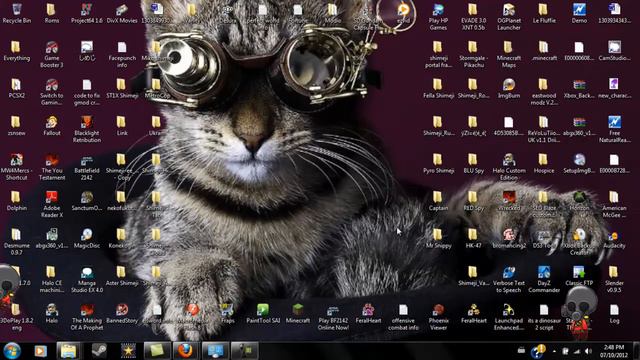Open Windows Explorer in taskbar
This screenshot has height=360, width=640.
click(x=69, y=351)
